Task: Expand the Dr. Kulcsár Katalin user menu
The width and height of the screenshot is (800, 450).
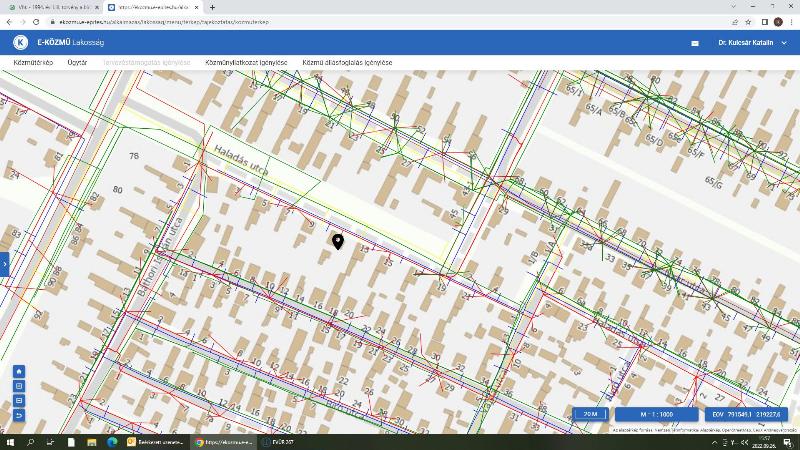Action: pos(753,43)
